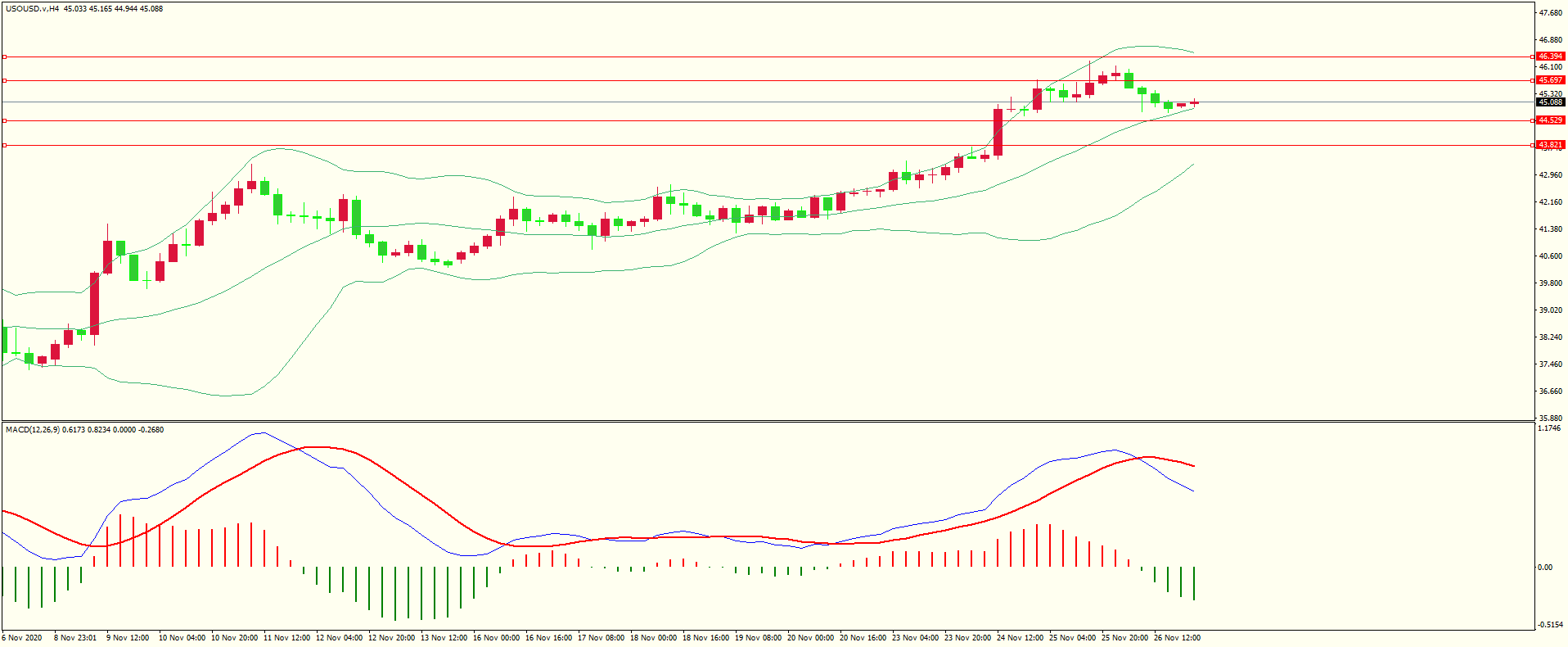This screenshot has height=647, width=1568.
Task: Click the 42.960 price axis value
Action: click(x=1550, y=175)
